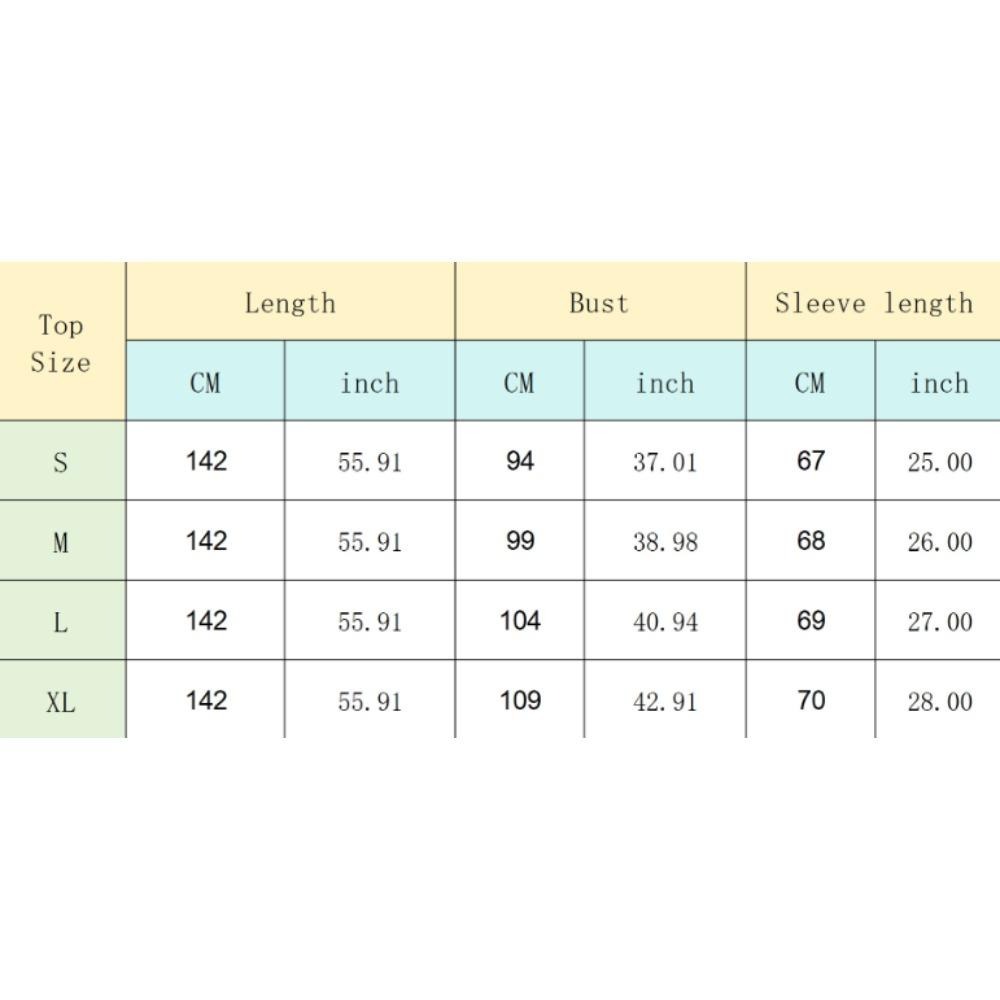Select the S size row label

[61, 462]
